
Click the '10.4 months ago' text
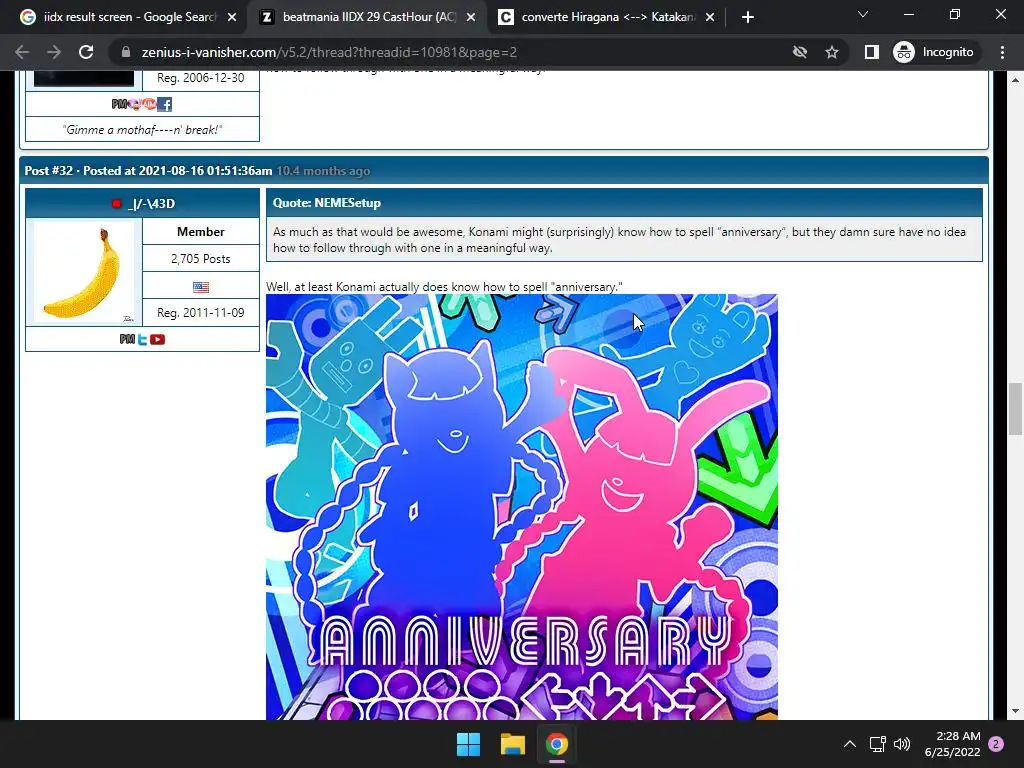coord(323,171)
